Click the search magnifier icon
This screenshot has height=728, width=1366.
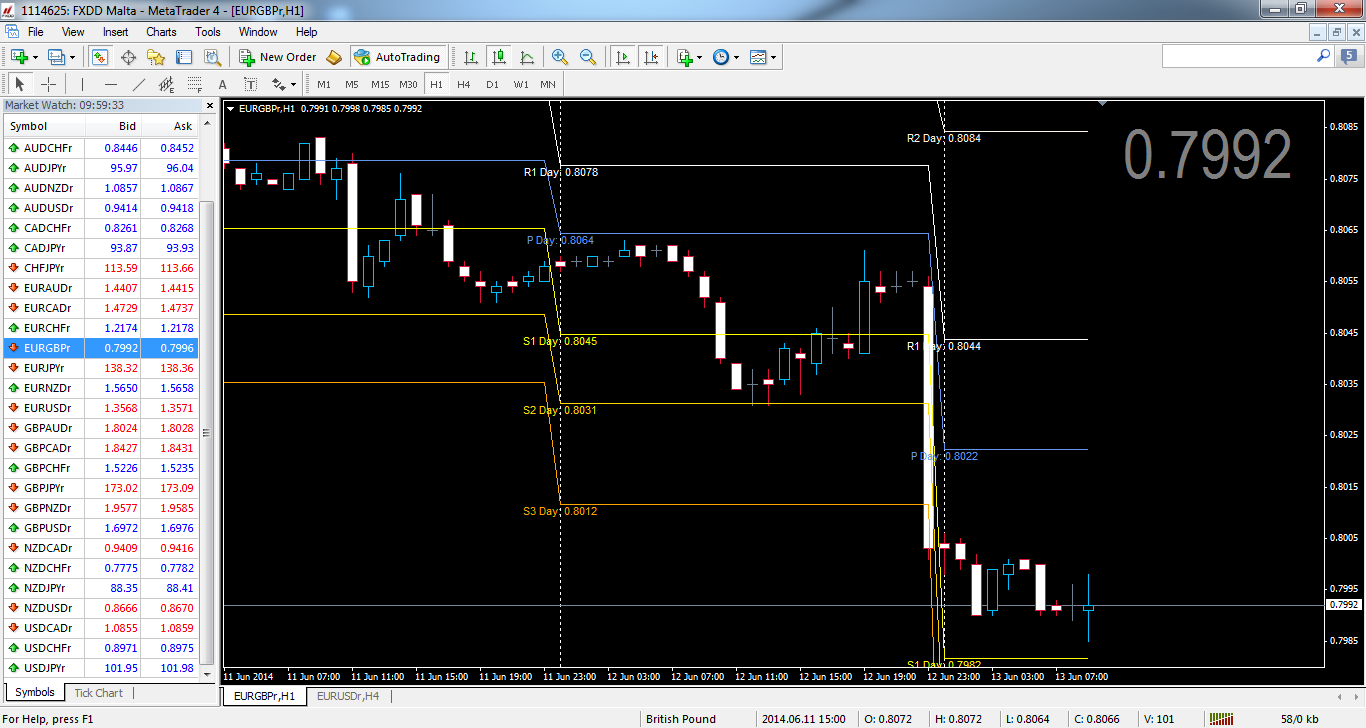1323,57
